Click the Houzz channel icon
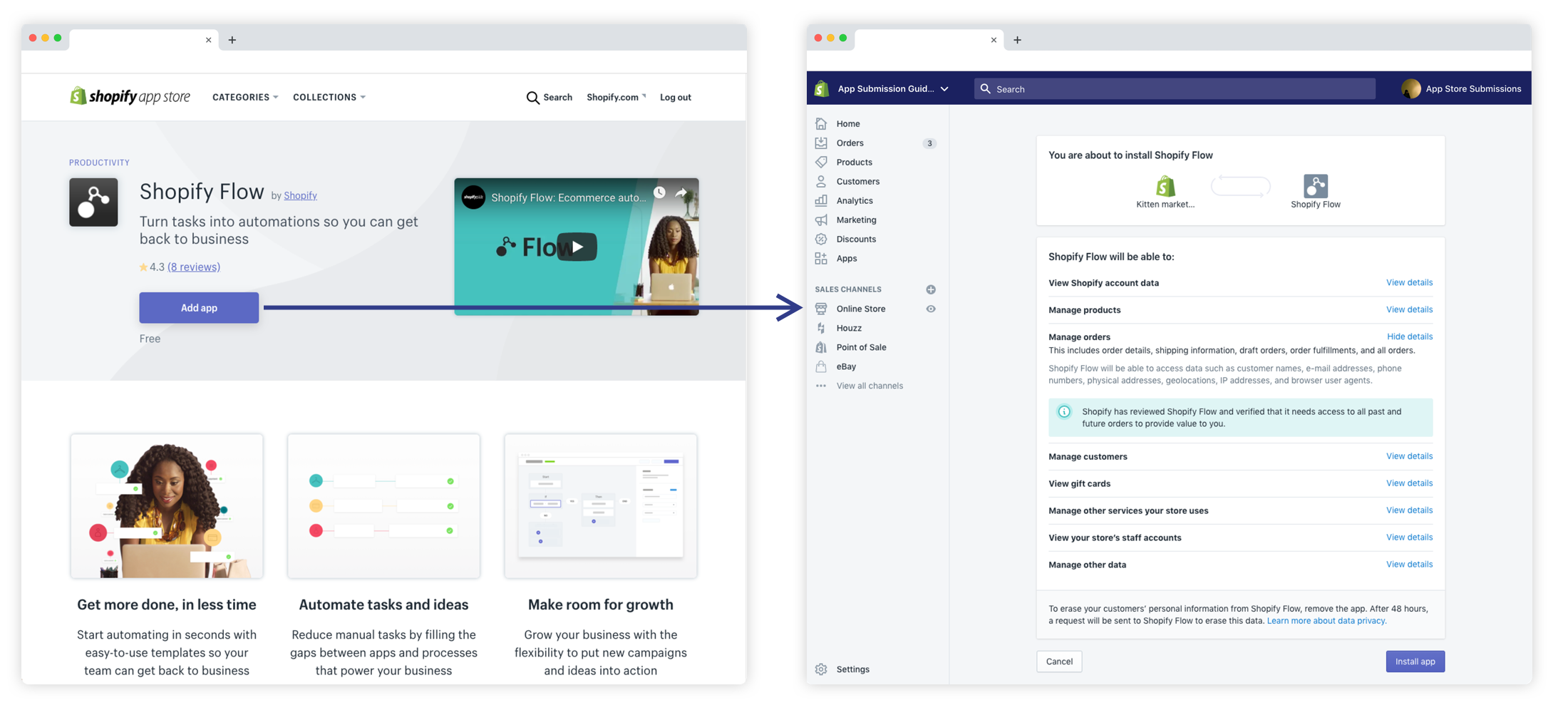 coord(821,328)
